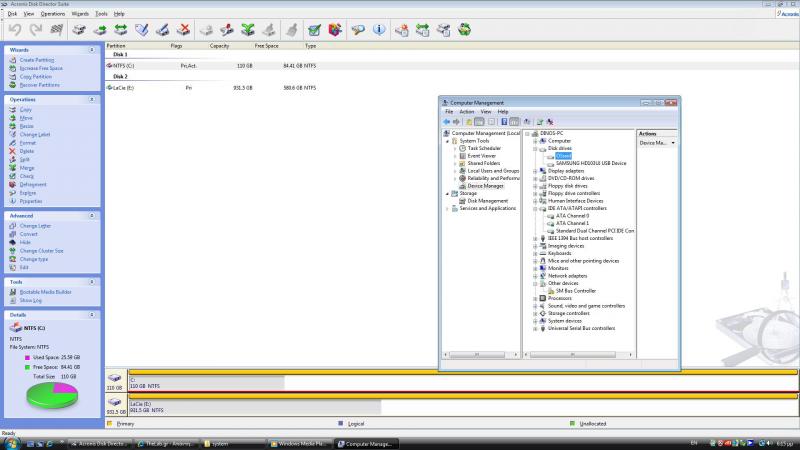Click the magnifier Explore toolbar icon
This screenshot has width=800, height=450.
coord(358,30)
